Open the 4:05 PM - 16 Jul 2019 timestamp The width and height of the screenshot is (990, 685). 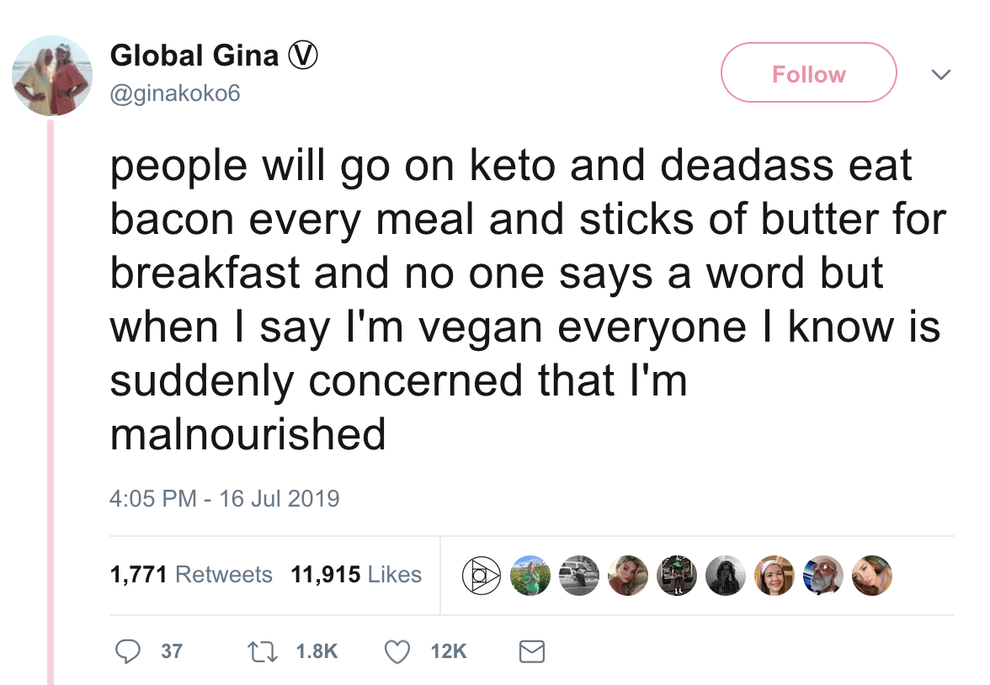(x=225, y=498)
